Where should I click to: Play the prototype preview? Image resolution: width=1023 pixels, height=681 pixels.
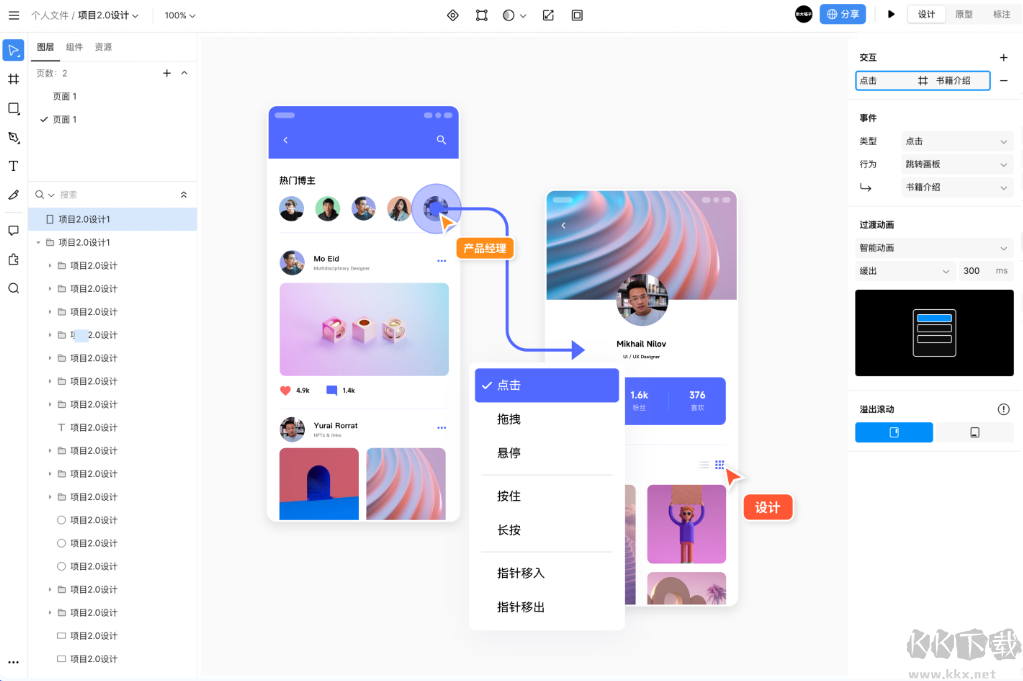pyautogui.click(x=891, y=14)
